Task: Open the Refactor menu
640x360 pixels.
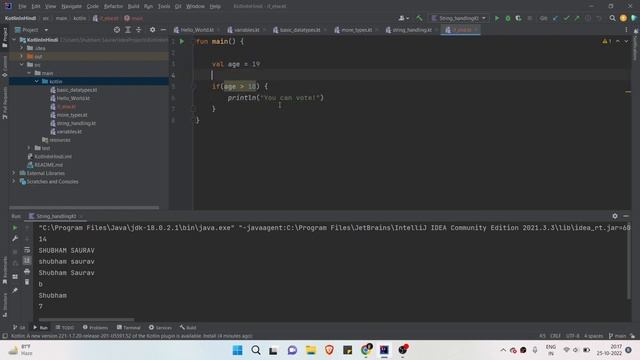Action: 113,7
